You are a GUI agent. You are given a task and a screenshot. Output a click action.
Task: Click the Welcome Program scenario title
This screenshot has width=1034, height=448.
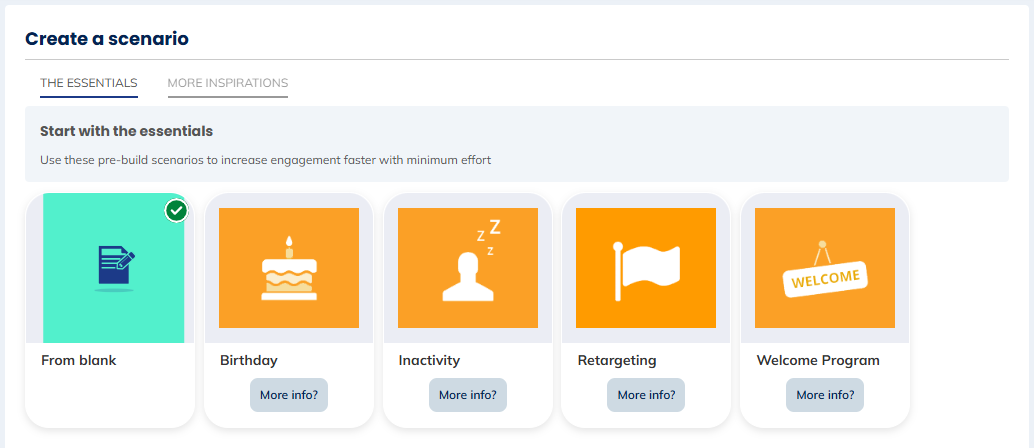818,360
